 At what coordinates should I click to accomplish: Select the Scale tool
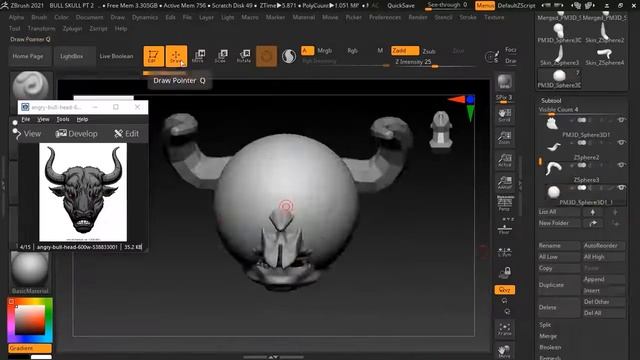(x=221, y=56)
